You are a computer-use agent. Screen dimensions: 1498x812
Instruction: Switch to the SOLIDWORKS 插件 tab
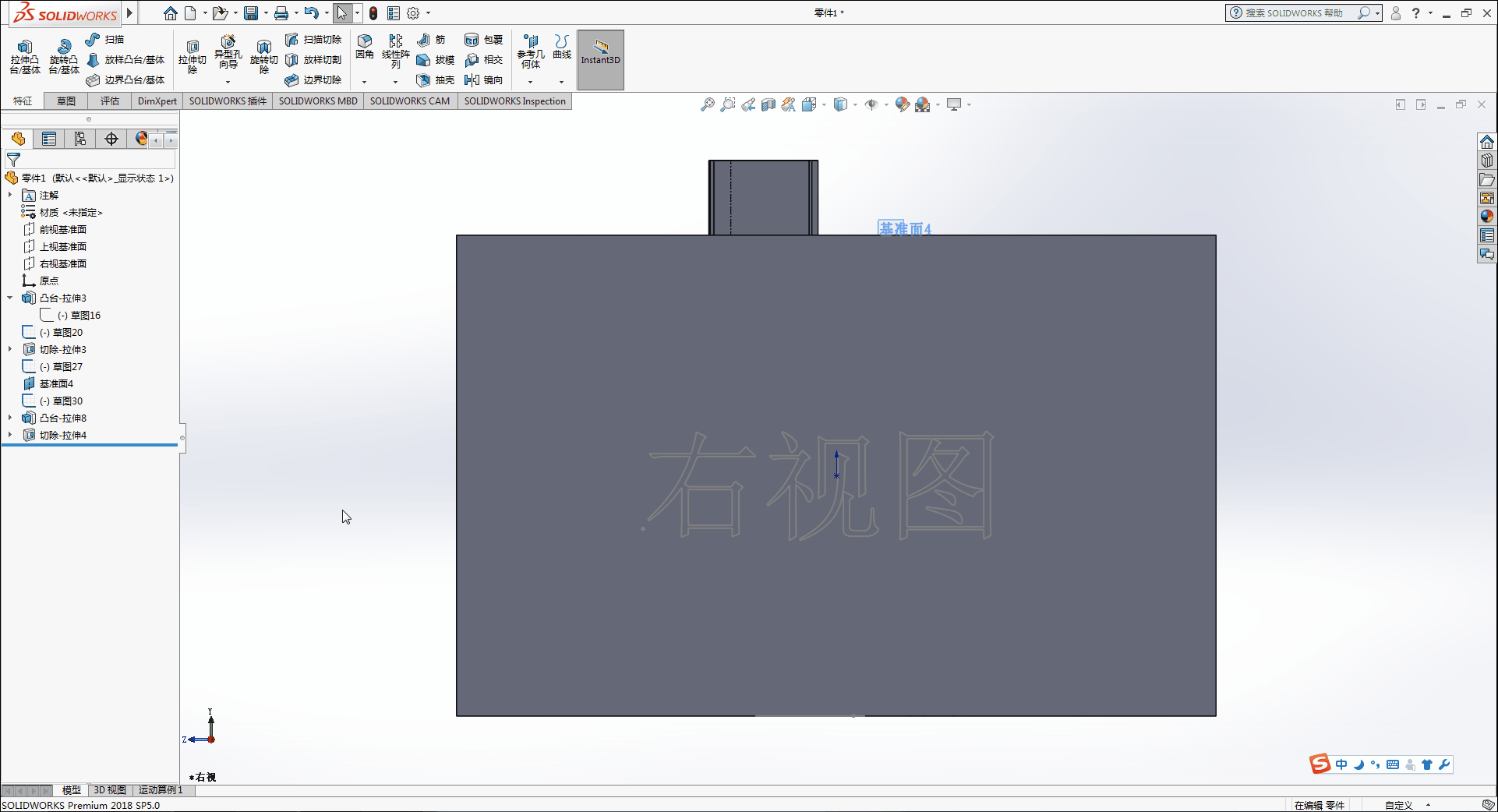[228, 101]
